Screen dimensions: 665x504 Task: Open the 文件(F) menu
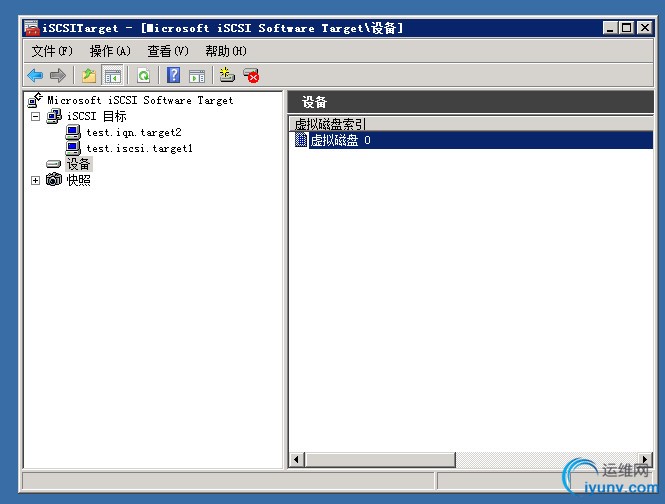pyautogui.click(x=52, y=51)
